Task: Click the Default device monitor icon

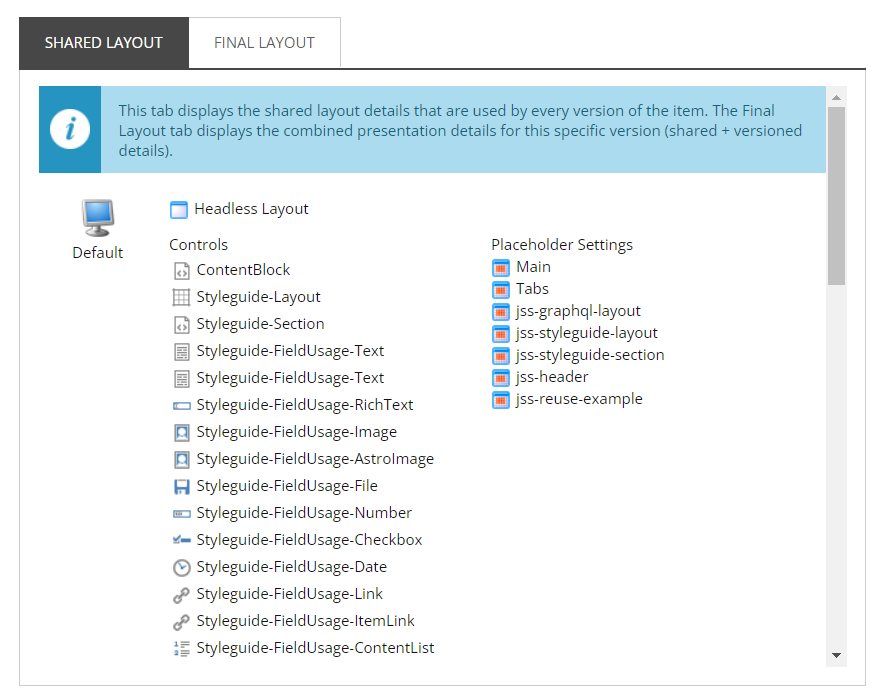Action: (97, 217)
